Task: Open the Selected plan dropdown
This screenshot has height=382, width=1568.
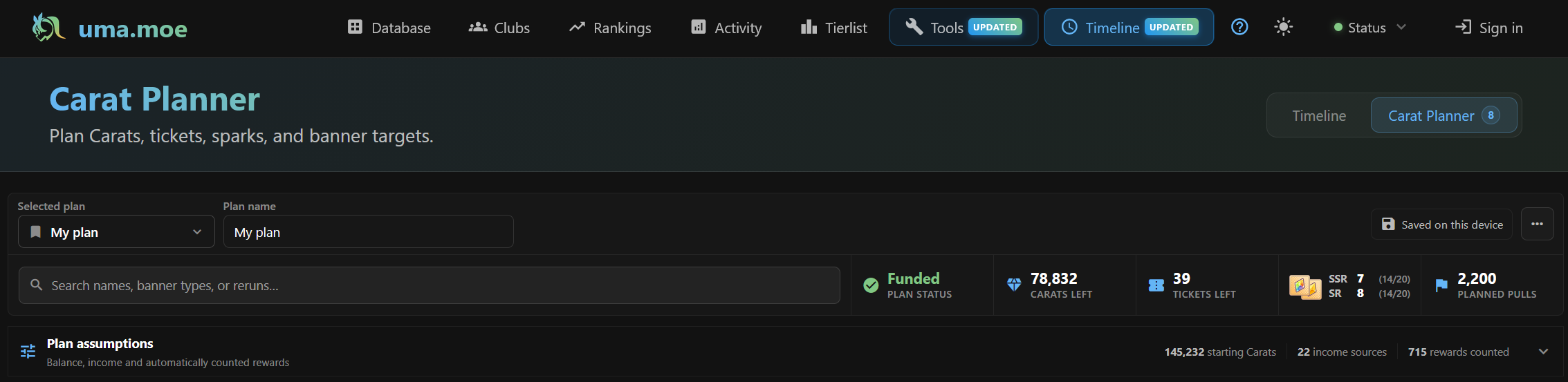Action: (x=116, y=232)
